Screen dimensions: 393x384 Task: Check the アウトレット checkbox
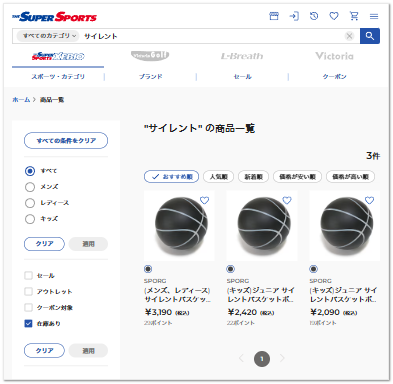coord(29,292)
